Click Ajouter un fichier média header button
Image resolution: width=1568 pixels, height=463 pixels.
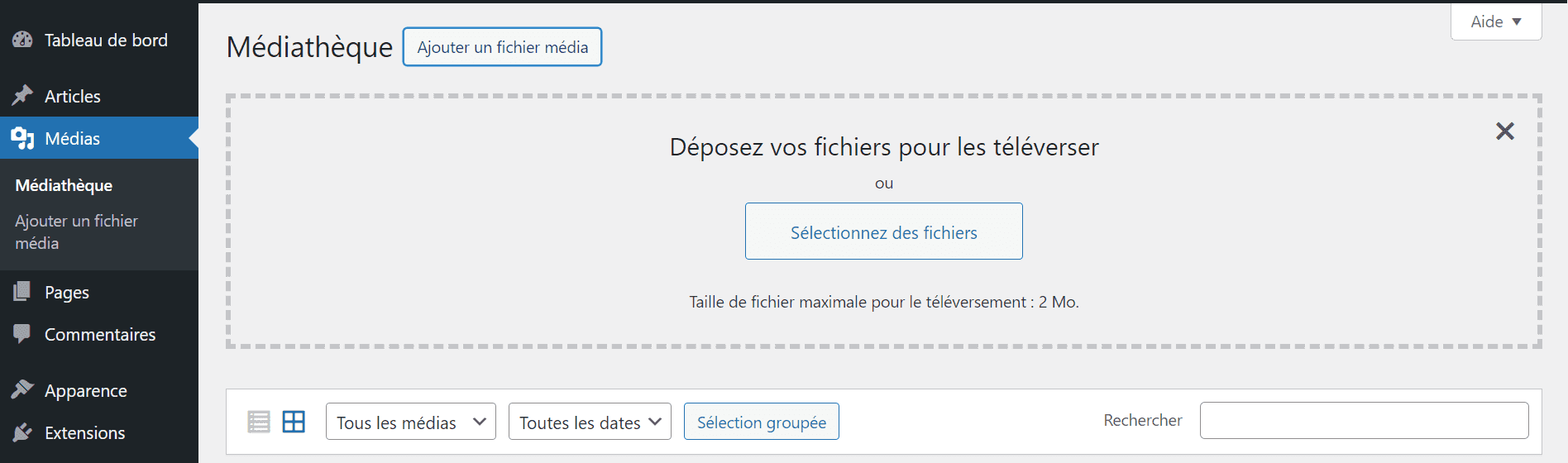tap(503, 47)
